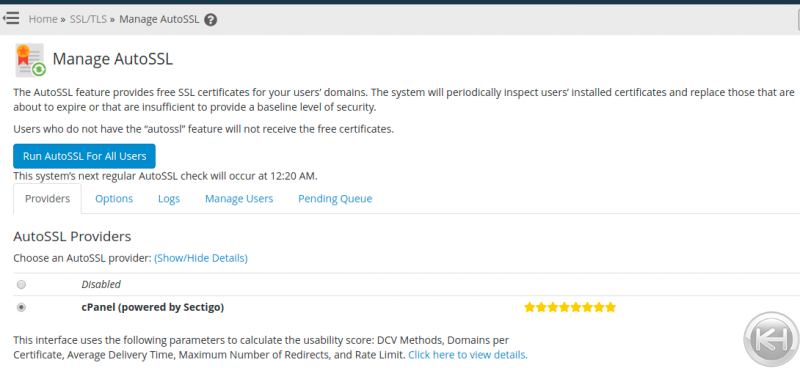Switch to the Providers tab
This screenshot has height=368, width=800.
click(x=47, y=199)
